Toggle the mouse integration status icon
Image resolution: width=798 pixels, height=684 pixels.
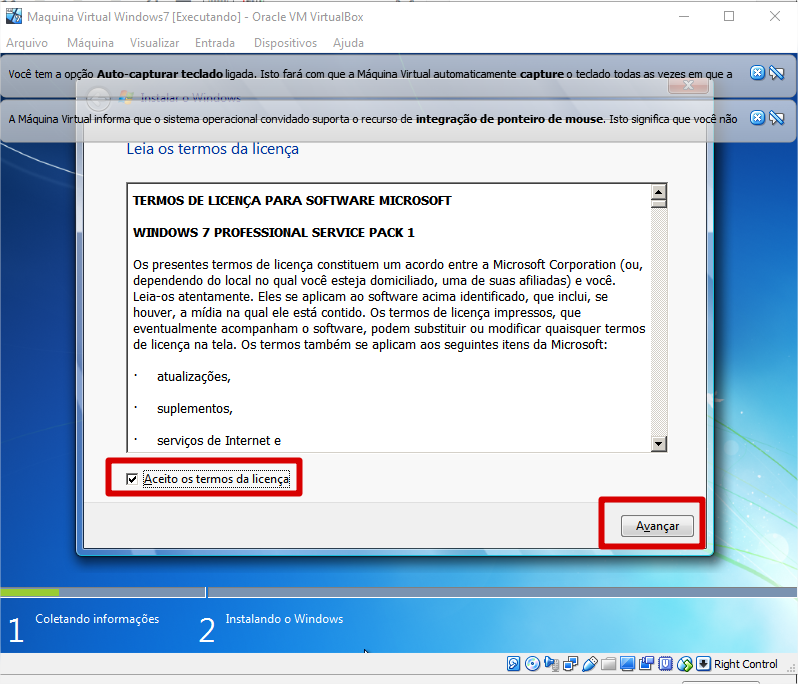pyautogui.click(x=685, y=664)
